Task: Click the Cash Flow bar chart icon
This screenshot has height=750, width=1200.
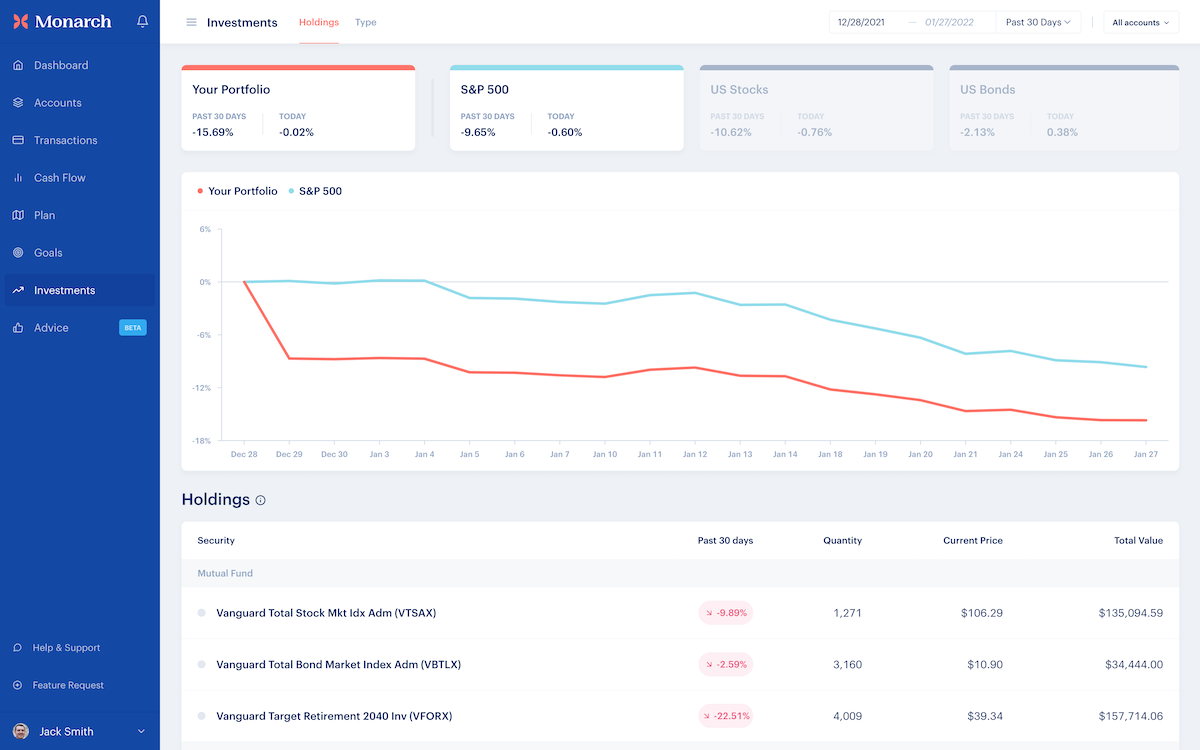Action: [x=18, y=178]
